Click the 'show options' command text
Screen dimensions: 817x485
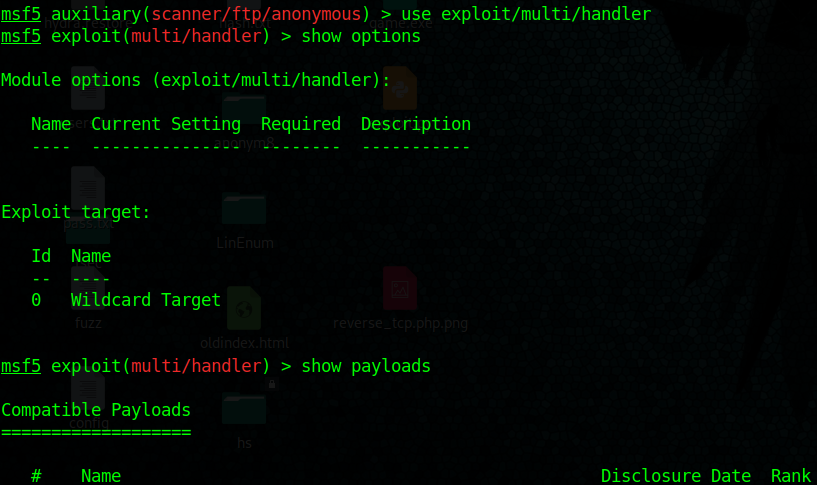361,36
